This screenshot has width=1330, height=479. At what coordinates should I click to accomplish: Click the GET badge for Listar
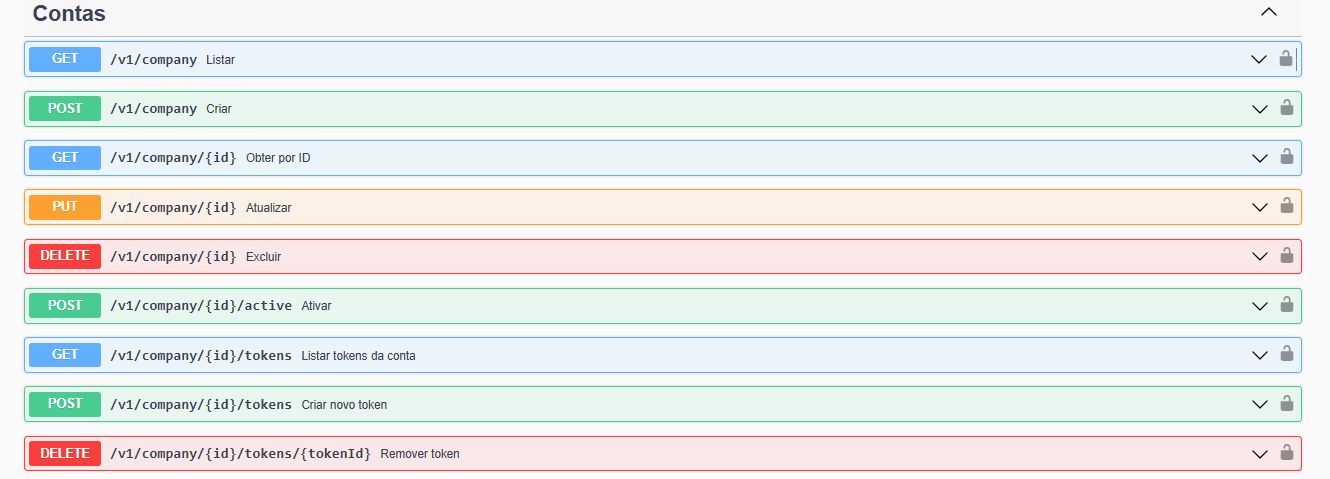(x=65, y=59)
